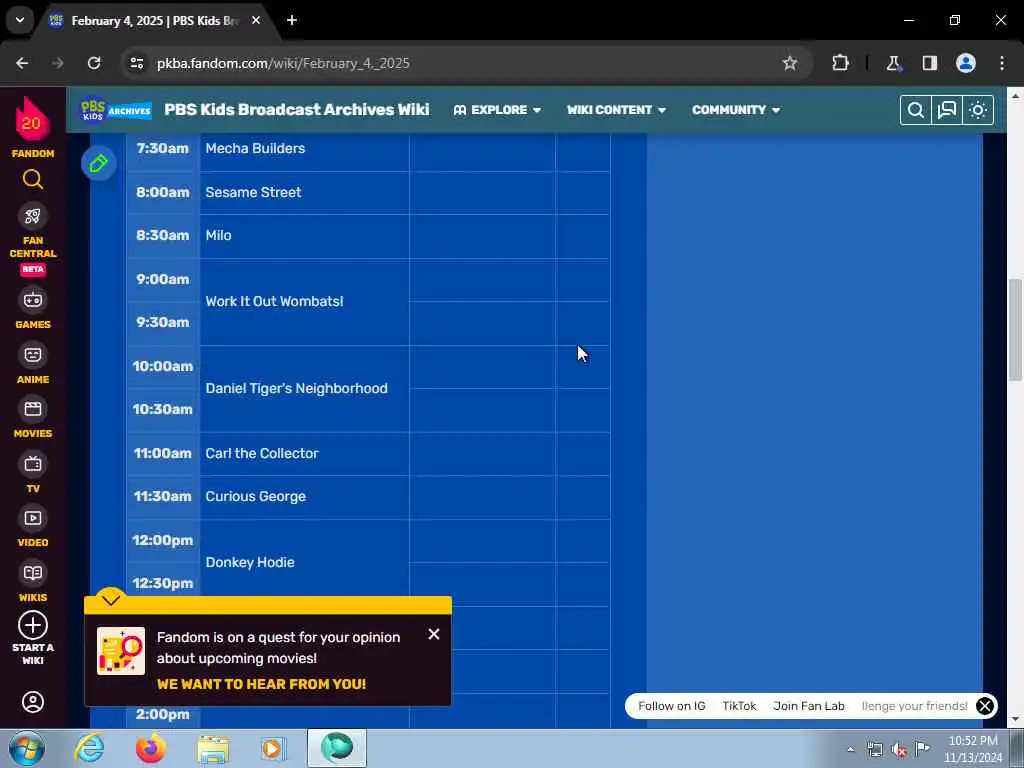
Task: Open a new browser tab
Action: pyautogui.click(x=292, y=20)
